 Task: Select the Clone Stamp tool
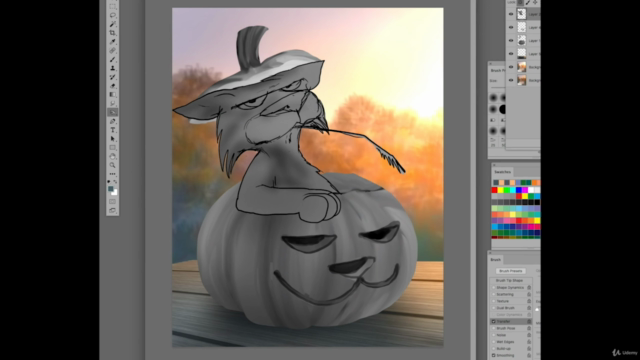coord(113,68)
